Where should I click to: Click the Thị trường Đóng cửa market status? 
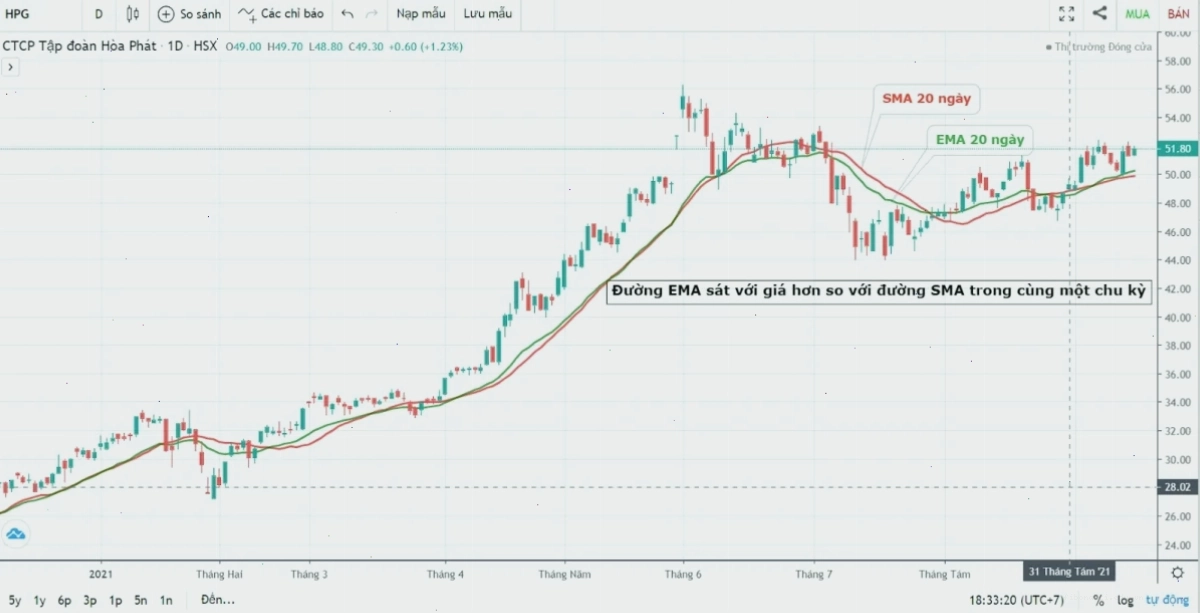click(1099, 47)
